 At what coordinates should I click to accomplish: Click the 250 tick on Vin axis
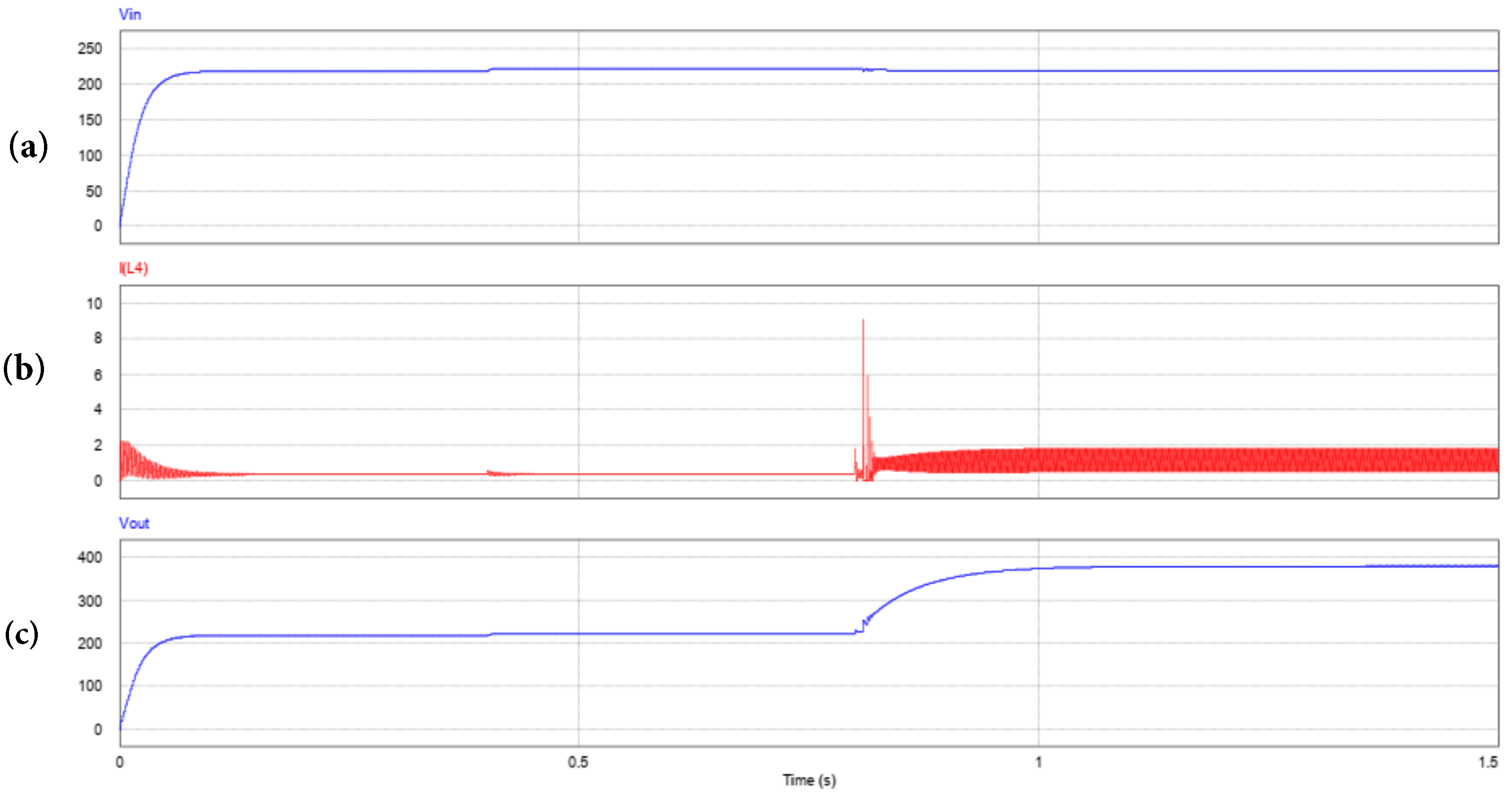(91, 49)
